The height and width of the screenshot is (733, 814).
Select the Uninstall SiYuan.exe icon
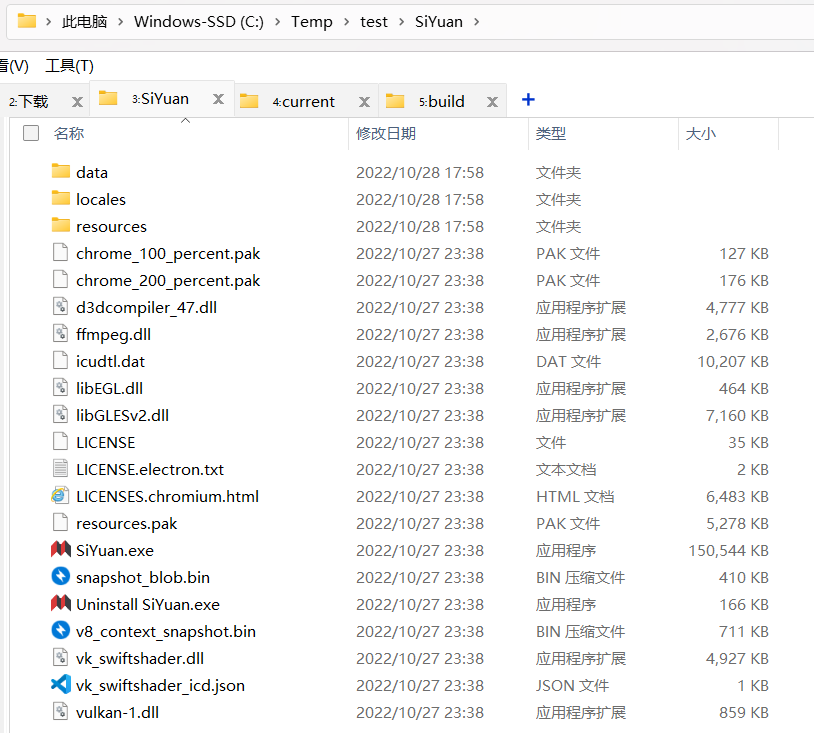point(61,603)
